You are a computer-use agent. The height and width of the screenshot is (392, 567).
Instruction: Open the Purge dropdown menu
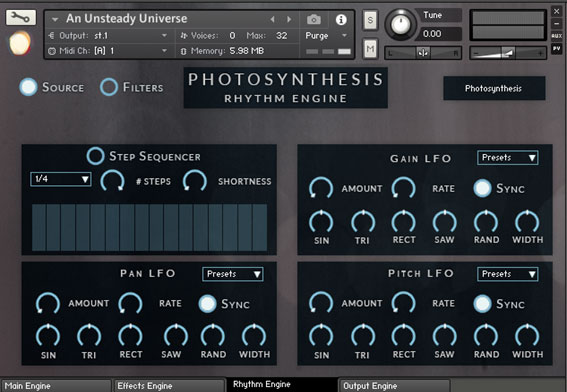click(326, 35)
